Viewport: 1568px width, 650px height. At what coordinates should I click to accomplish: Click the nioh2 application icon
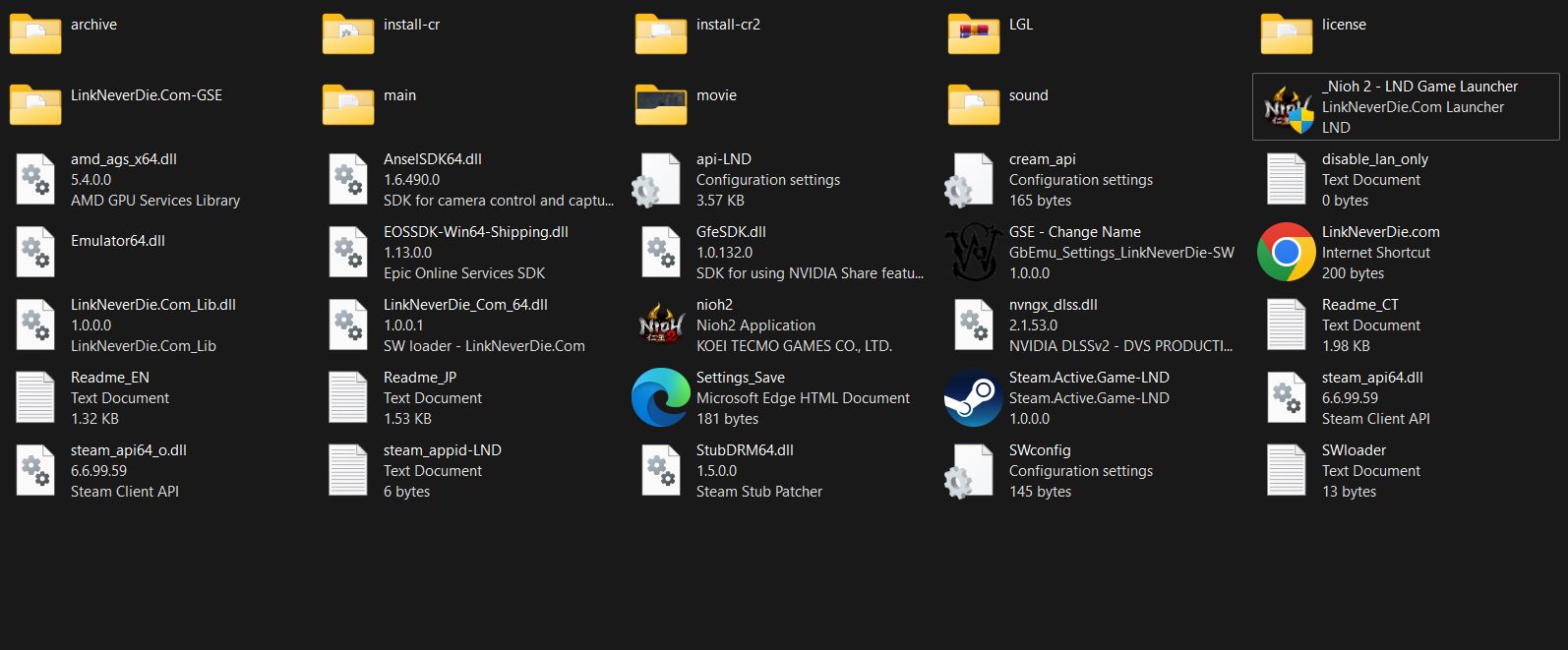[661, 325]
